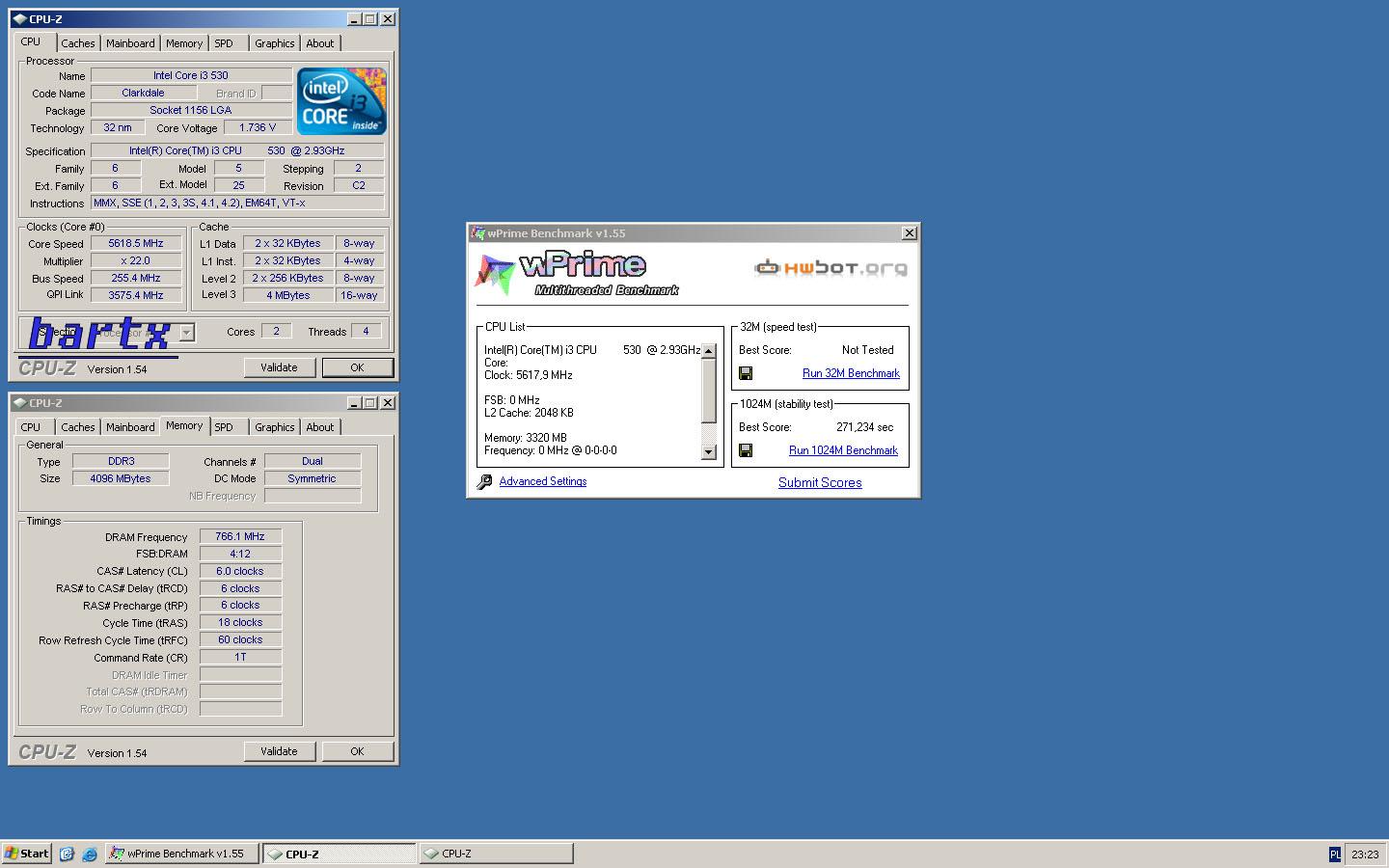Click the Advanced Settings wrench icon
This screenshot has width=1389, height=868.
(x=484, y=482)
